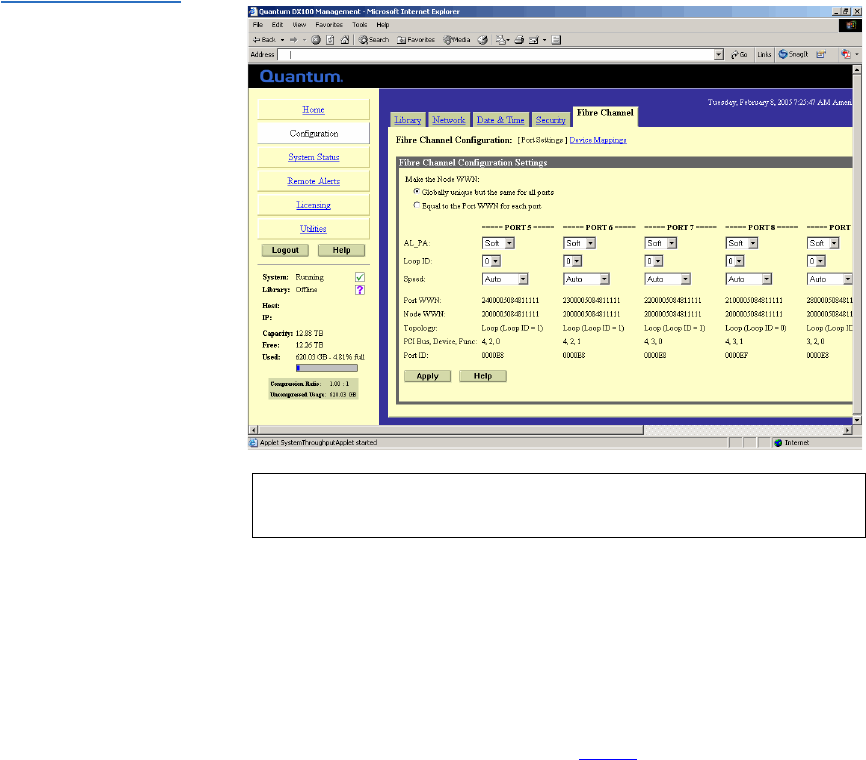This screenshot has width=866, height=760.
Task: Click the Windows flag logo in menu bar
Action: pyautogui.click(x=850, y=25)
